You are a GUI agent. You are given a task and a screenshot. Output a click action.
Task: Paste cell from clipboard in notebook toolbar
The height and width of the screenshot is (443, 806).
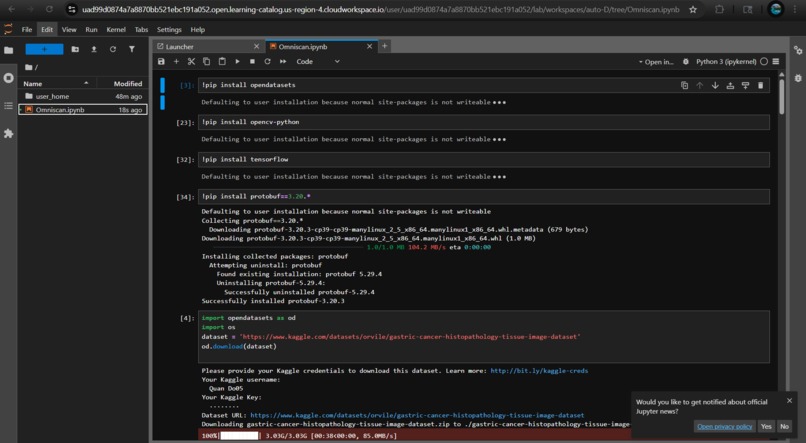click(x=222, y=61)
